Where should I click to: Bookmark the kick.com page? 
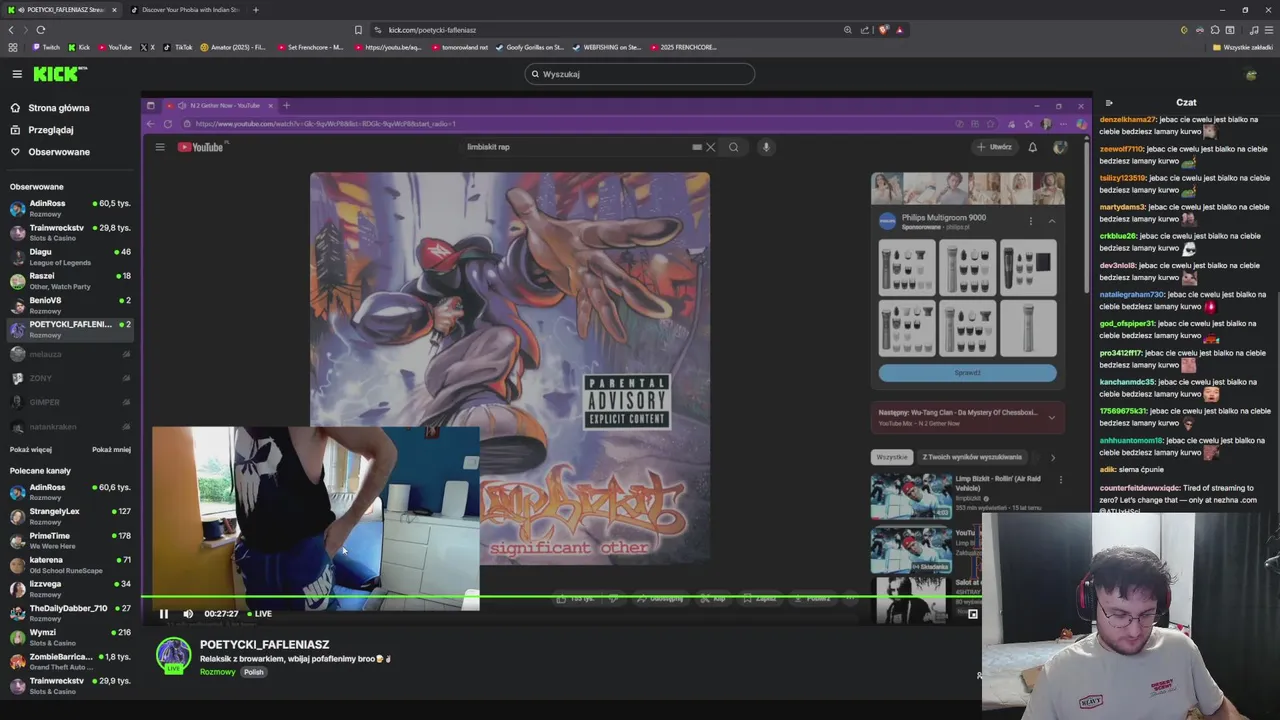[x=358, y=30]
